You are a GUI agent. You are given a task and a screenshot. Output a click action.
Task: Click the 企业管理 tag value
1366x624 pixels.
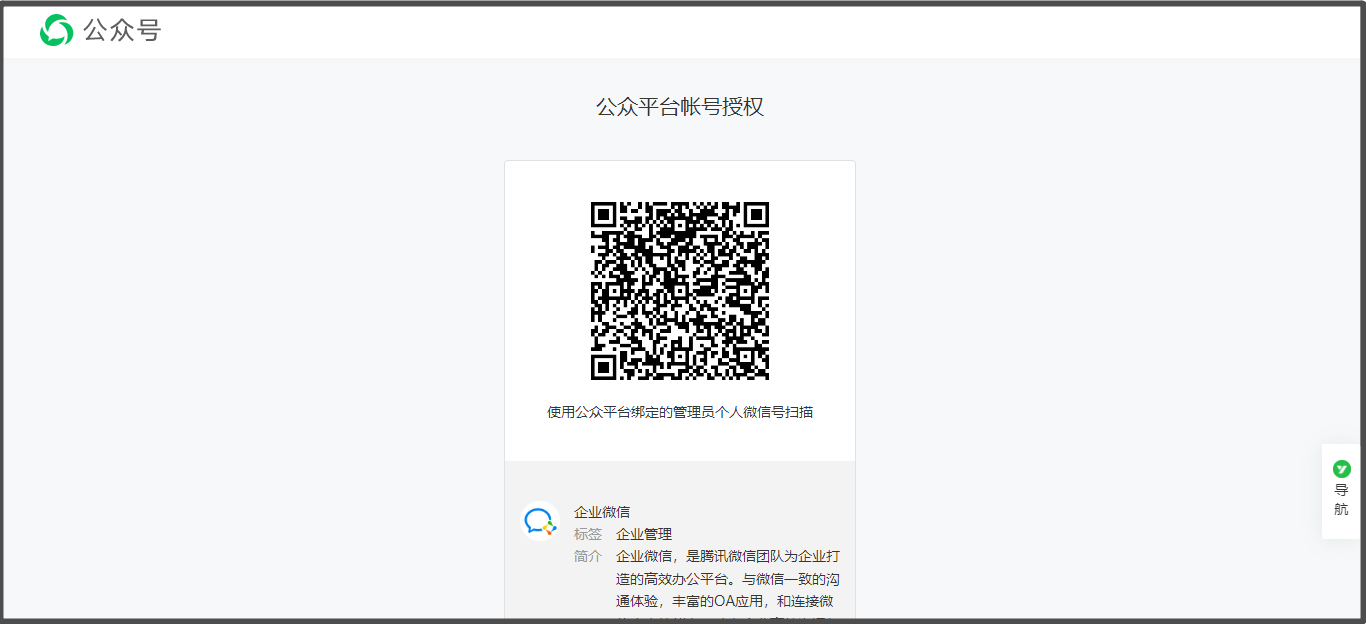(x=644, y=534)
